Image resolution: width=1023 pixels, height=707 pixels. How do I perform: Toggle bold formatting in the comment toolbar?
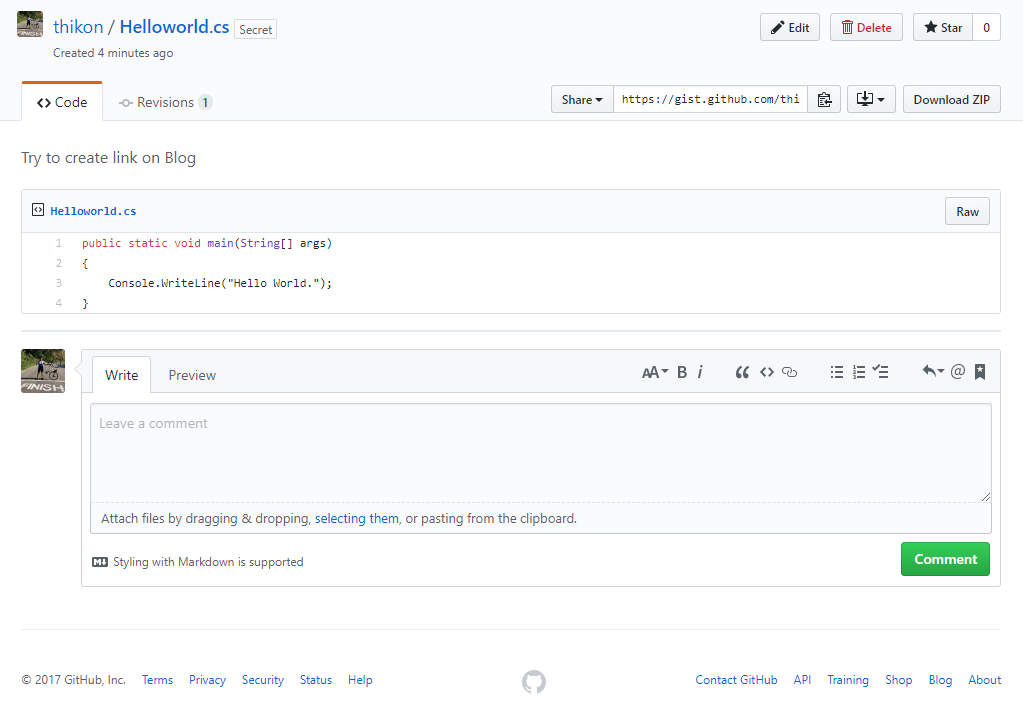click(x=681, y=371)
